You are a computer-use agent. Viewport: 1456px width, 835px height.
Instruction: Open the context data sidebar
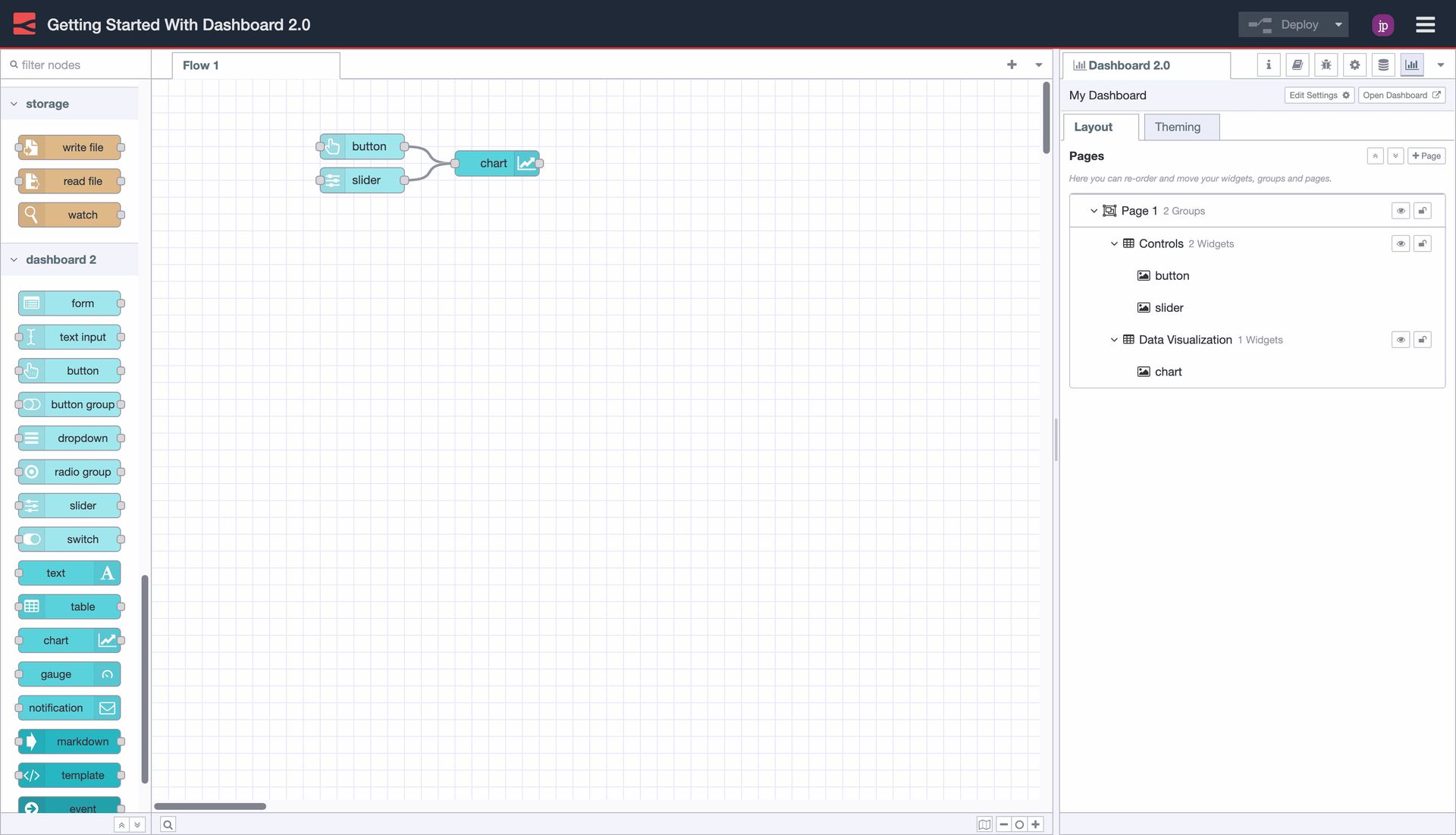1383,64
